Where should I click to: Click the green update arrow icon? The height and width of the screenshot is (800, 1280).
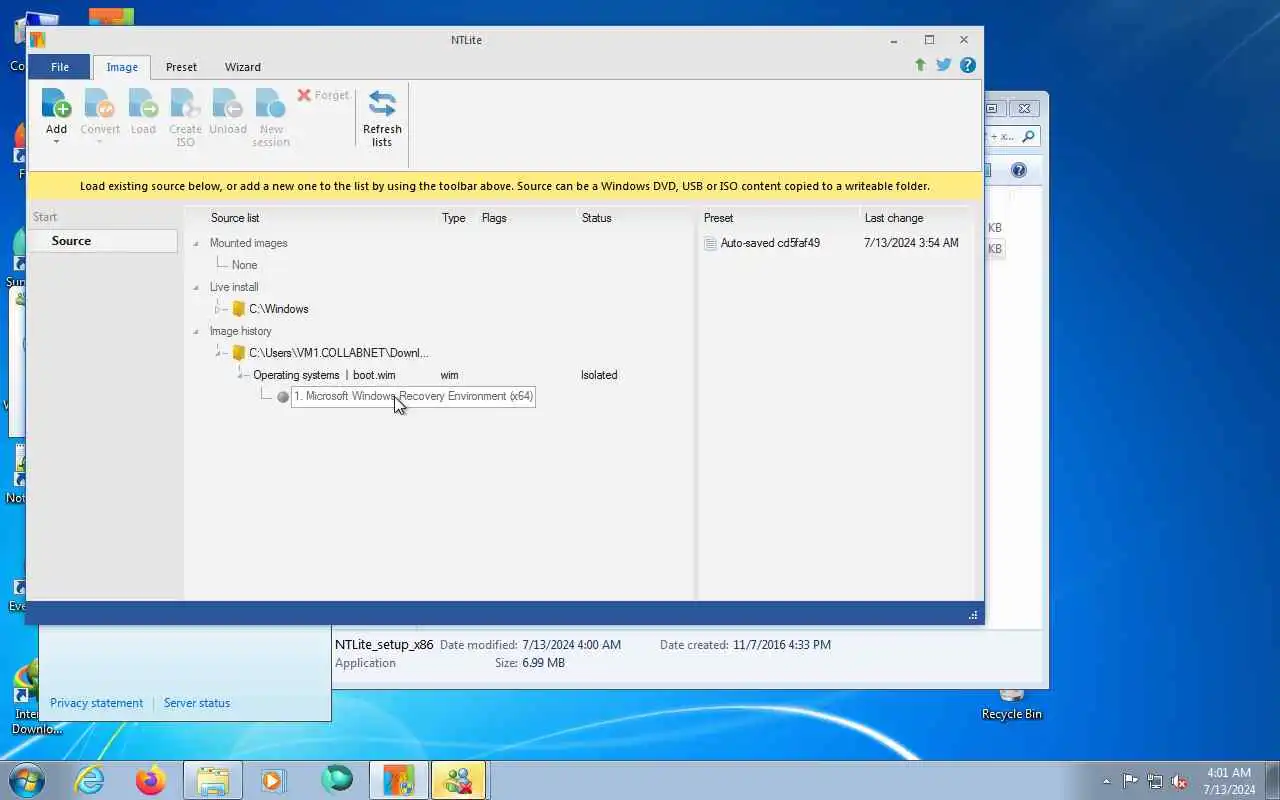coord(920,65)
